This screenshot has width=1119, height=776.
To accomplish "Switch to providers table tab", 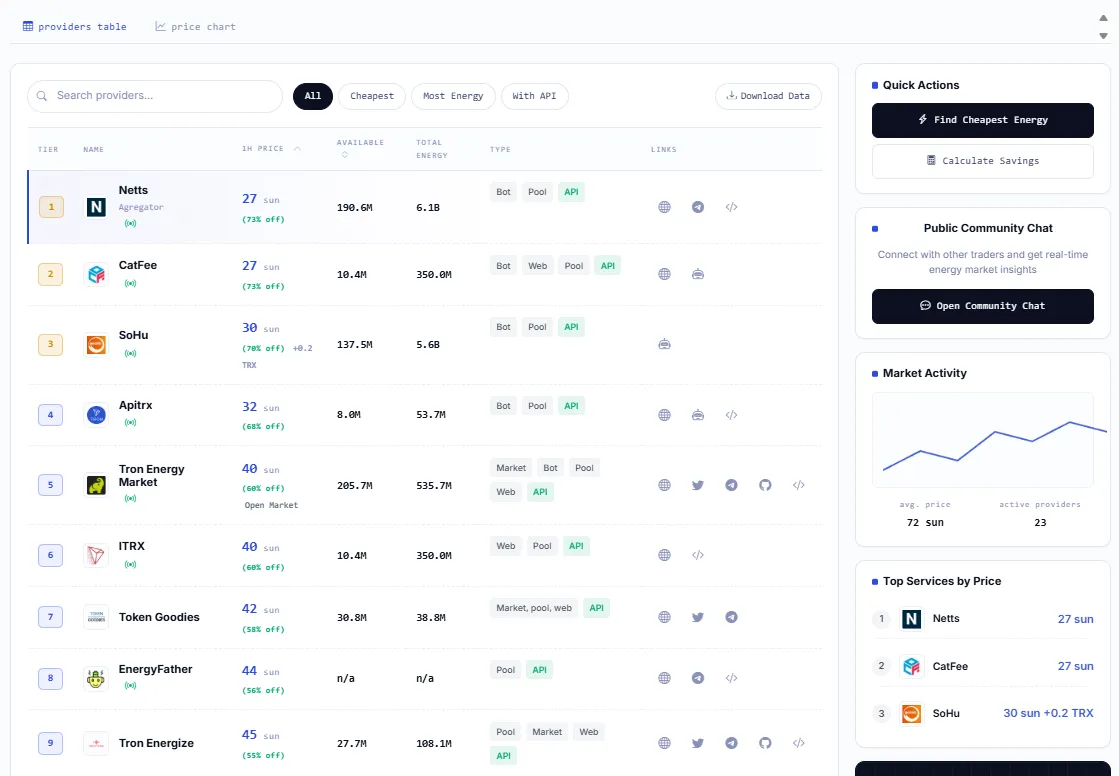I will pyautogui.click(x=74, y=26).
